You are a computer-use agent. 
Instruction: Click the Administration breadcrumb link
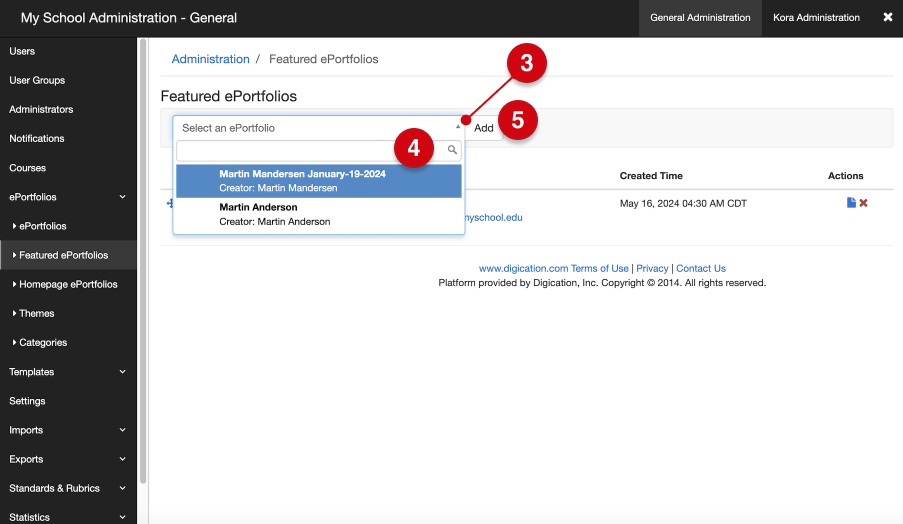click(x=210, y=59)
